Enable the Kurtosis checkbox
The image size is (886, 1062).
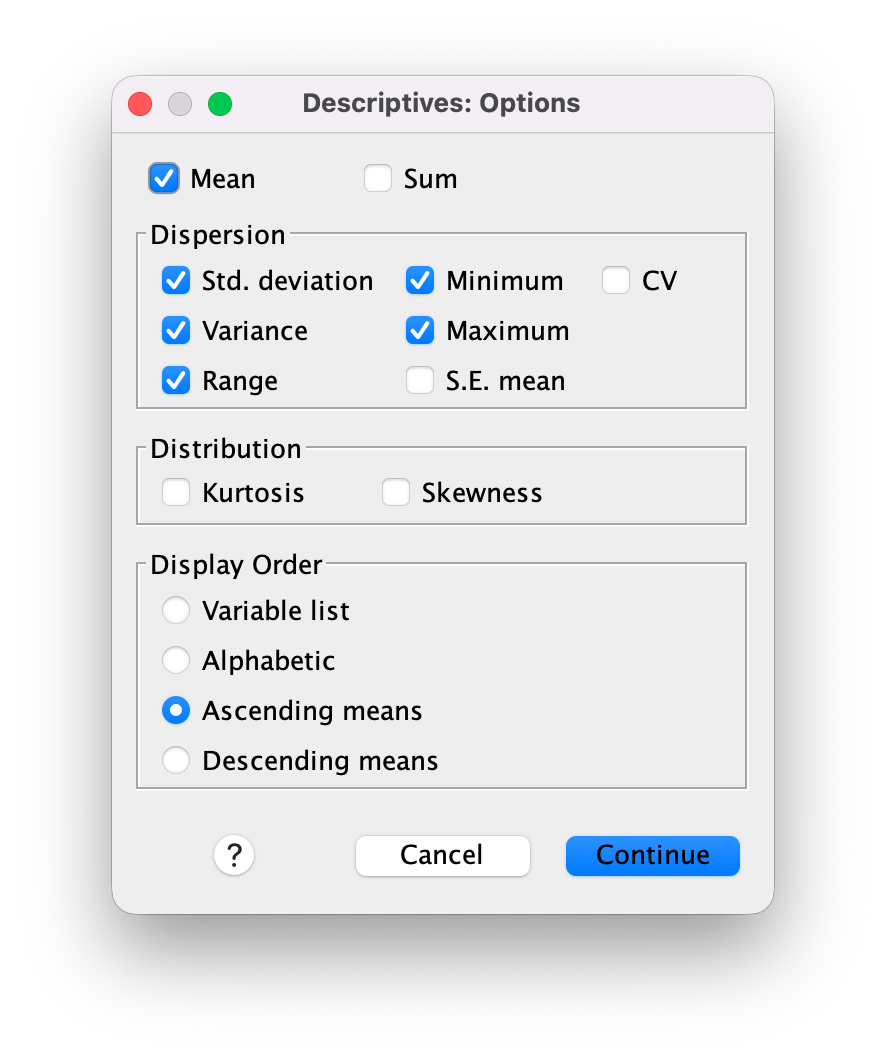[x=176, y=493]
